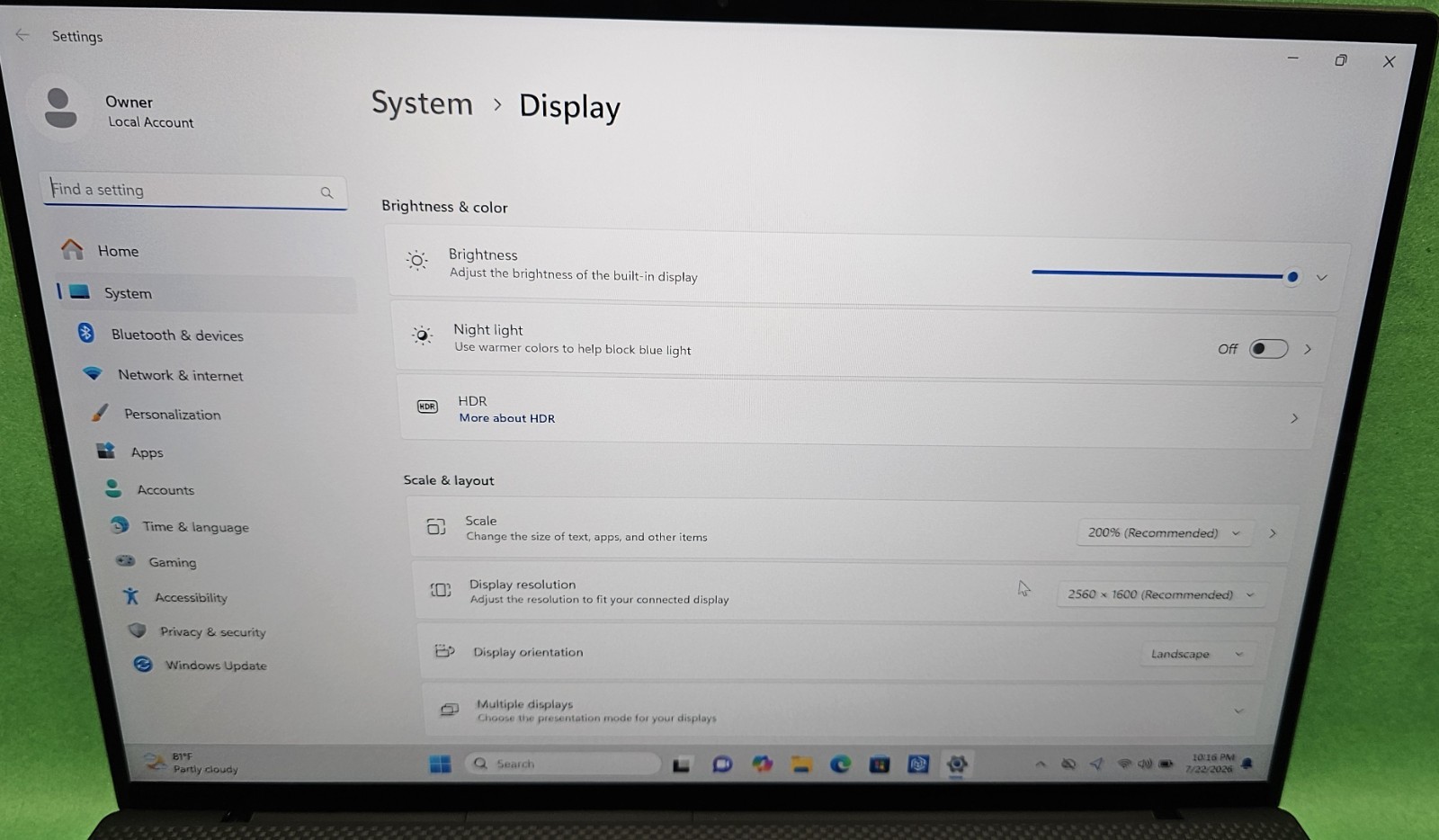Click the Display resolution icon
Image resolution: width=1439 pixels, height=840 pixels.
(x=441, y=590)
